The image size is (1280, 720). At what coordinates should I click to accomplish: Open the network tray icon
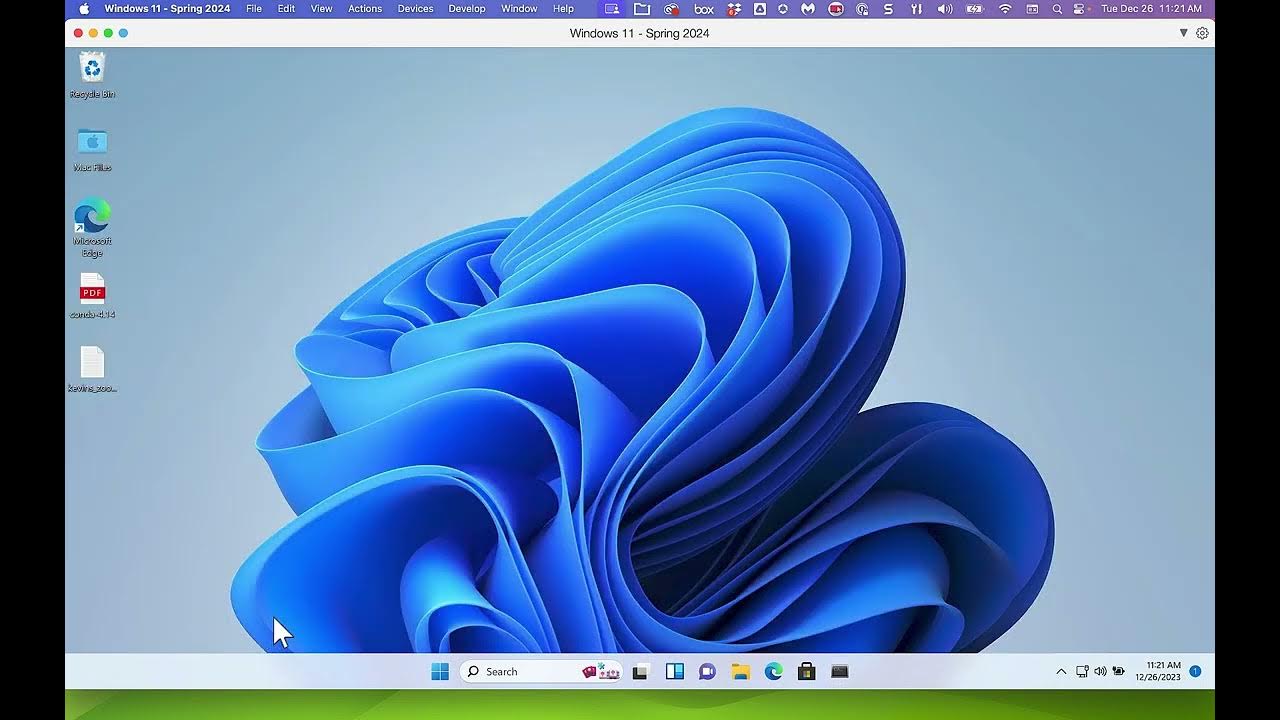[x=1082, y=672]
